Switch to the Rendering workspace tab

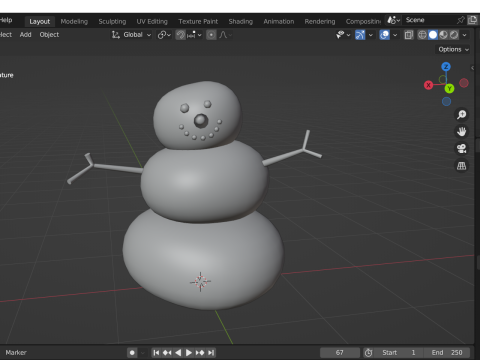coord(320,22)
